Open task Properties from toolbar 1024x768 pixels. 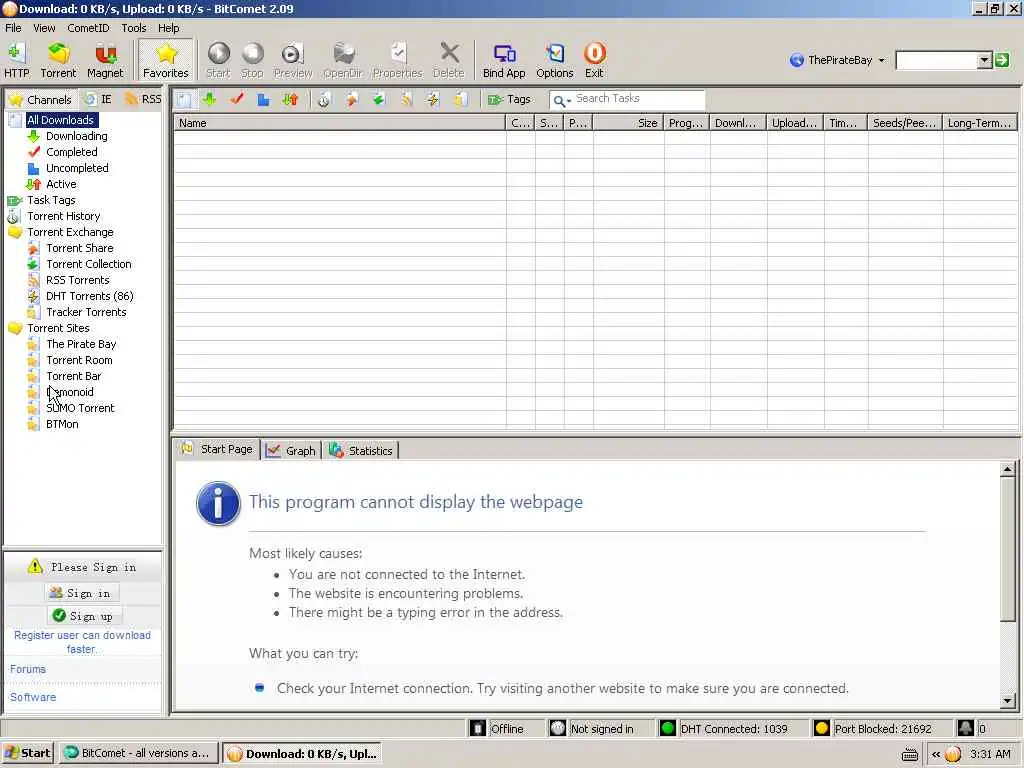[x=397, y=60]
